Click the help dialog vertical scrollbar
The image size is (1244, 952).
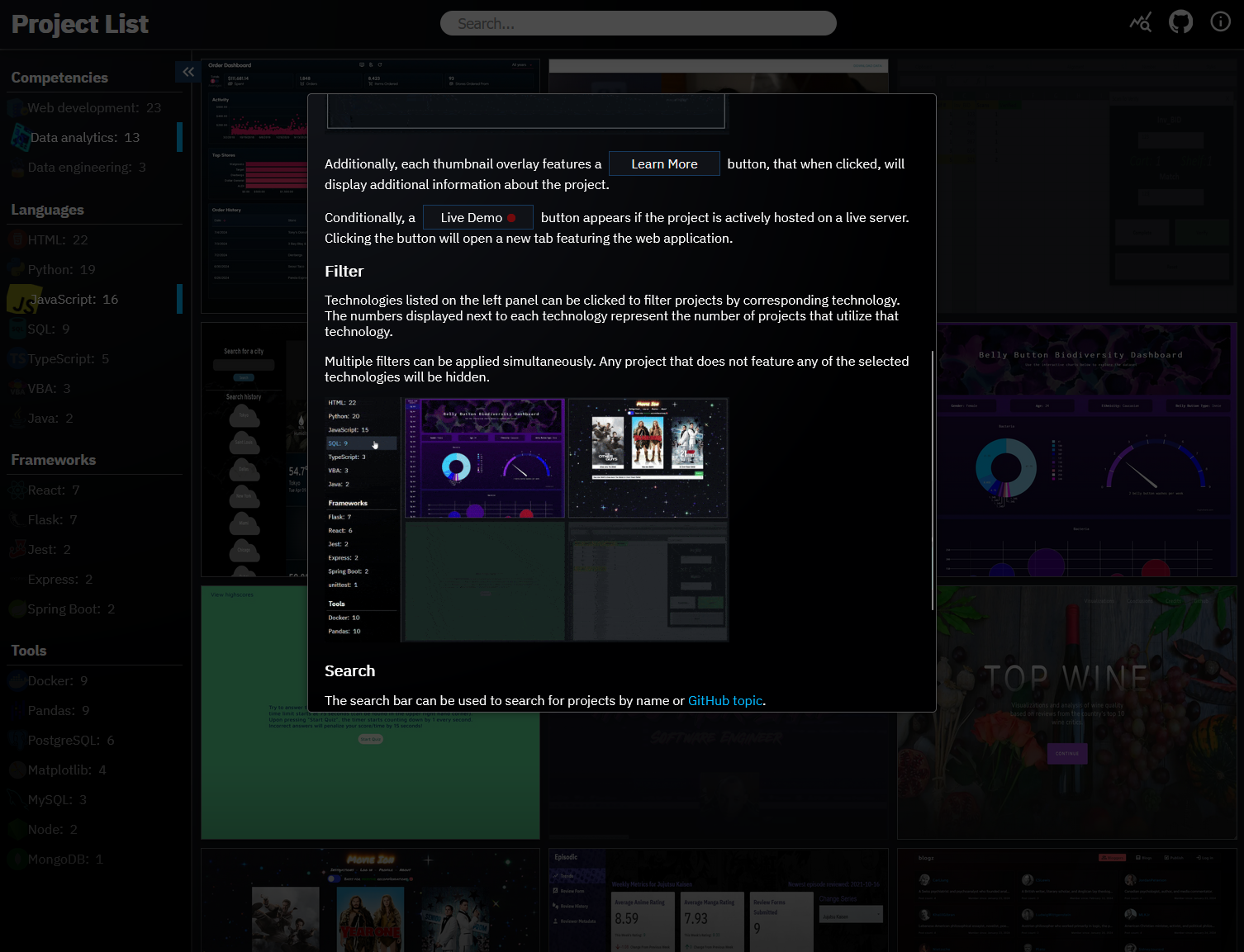point(933,481)
